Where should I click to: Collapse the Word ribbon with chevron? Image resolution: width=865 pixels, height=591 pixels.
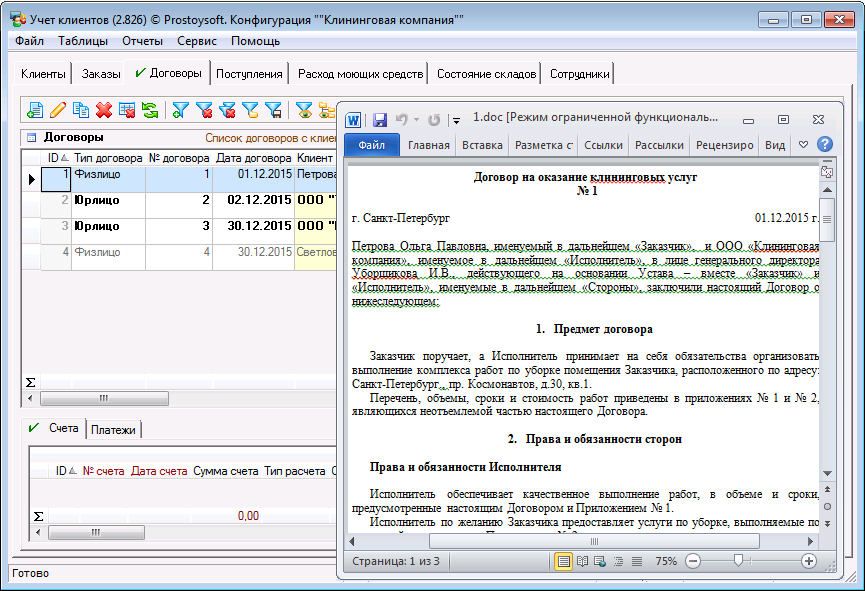pos(803,145)
